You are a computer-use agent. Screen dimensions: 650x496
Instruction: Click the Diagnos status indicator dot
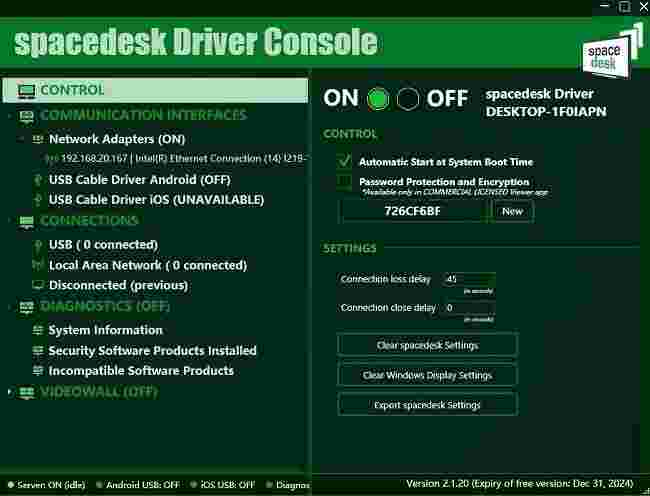[269, 484]
